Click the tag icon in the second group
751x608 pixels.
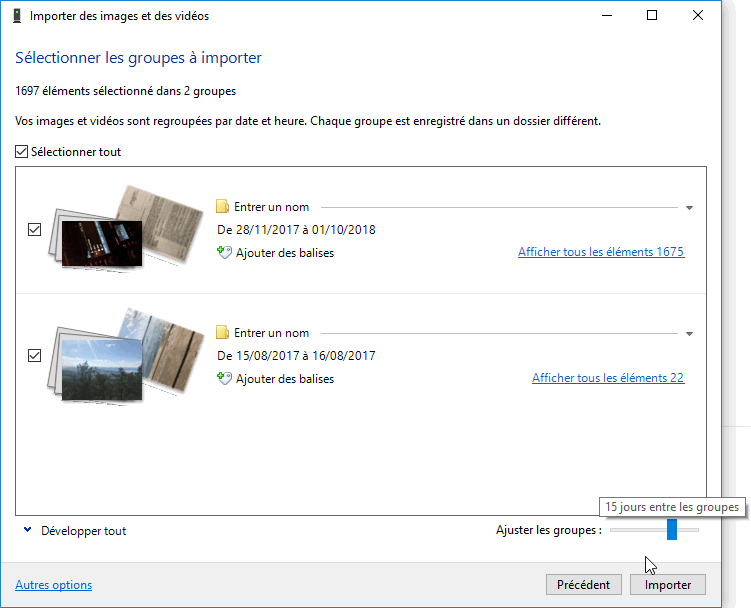pyautogui.click(x=224, y=379)
